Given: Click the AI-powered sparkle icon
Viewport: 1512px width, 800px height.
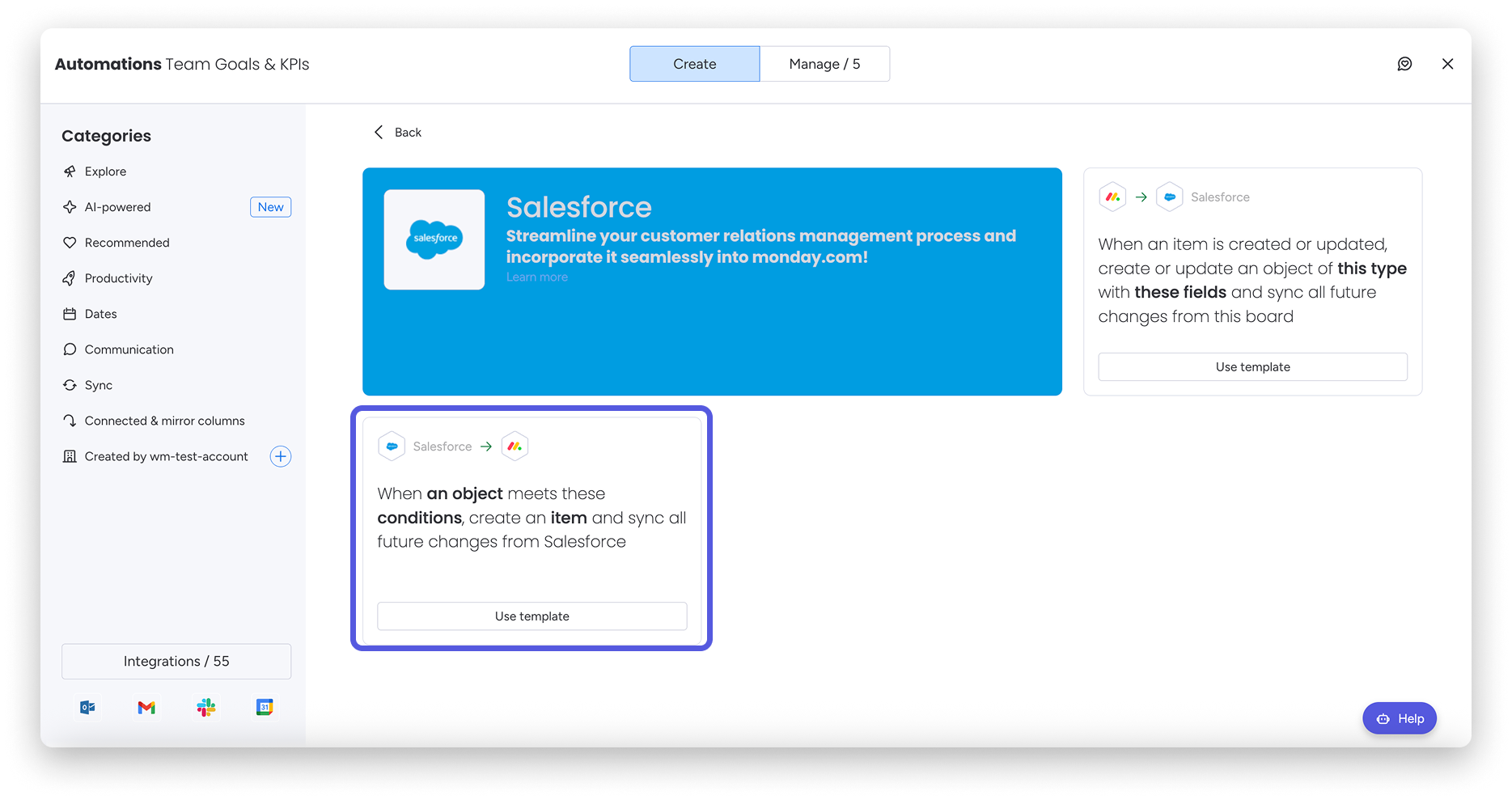Looking at the screenshot, I should (70, 207).
